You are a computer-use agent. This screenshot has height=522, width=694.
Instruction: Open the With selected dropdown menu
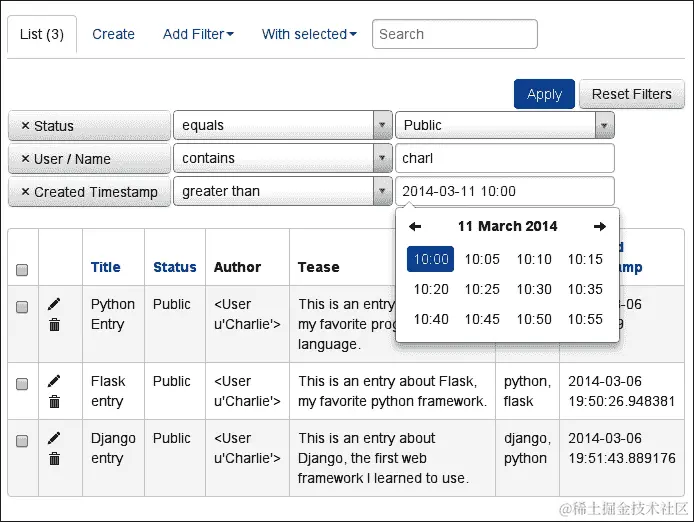[x=309, y=34]
